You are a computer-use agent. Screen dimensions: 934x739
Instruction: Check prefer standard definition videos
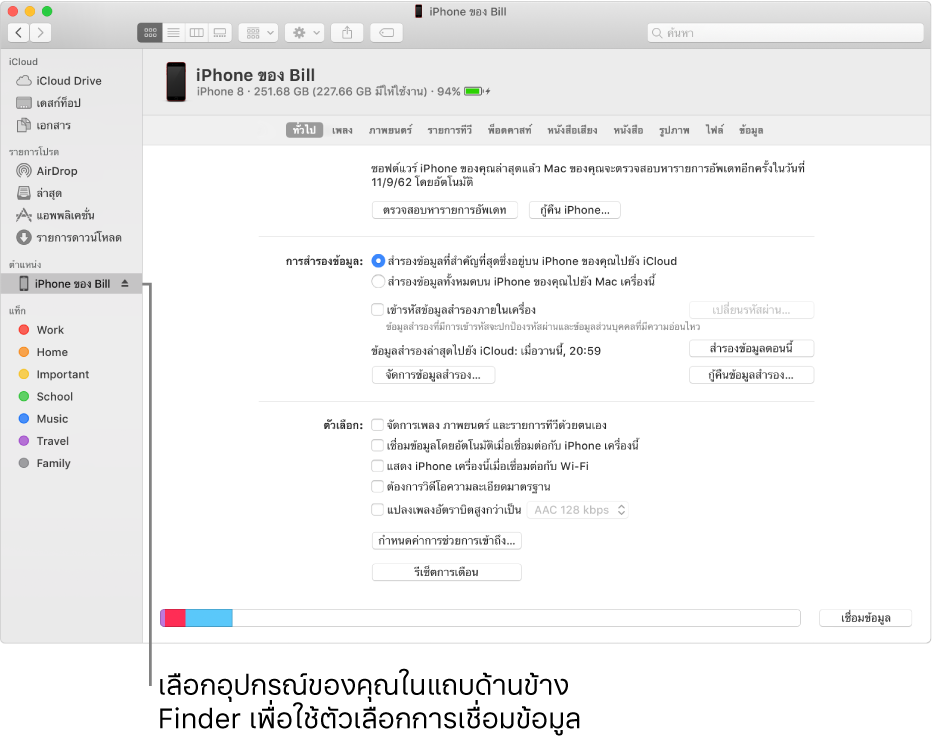pyautogui.click(x=377, y=487)
